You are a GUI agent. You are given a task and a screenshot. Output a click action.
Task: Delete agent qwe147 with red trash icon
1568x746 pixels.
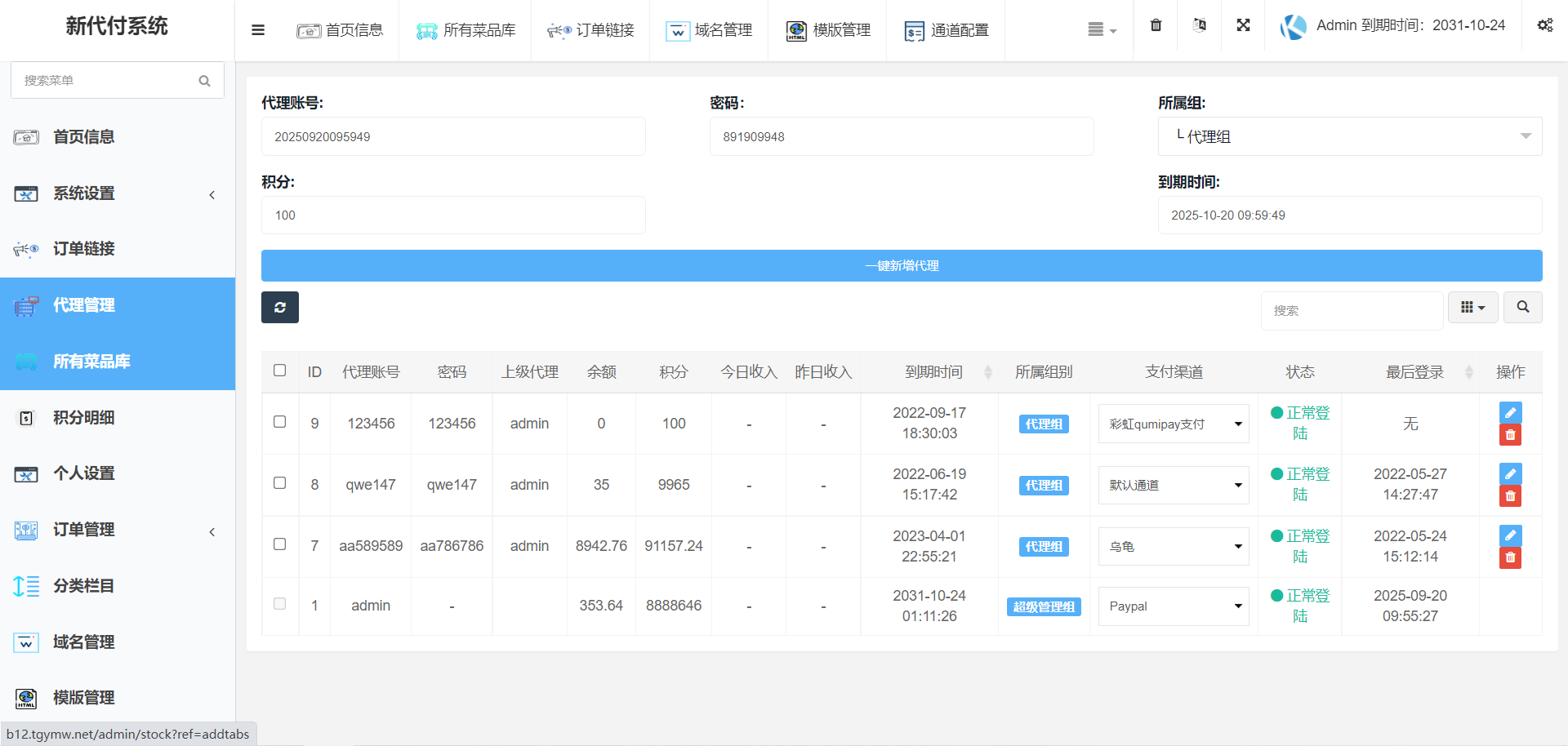tap(1510, 496)
